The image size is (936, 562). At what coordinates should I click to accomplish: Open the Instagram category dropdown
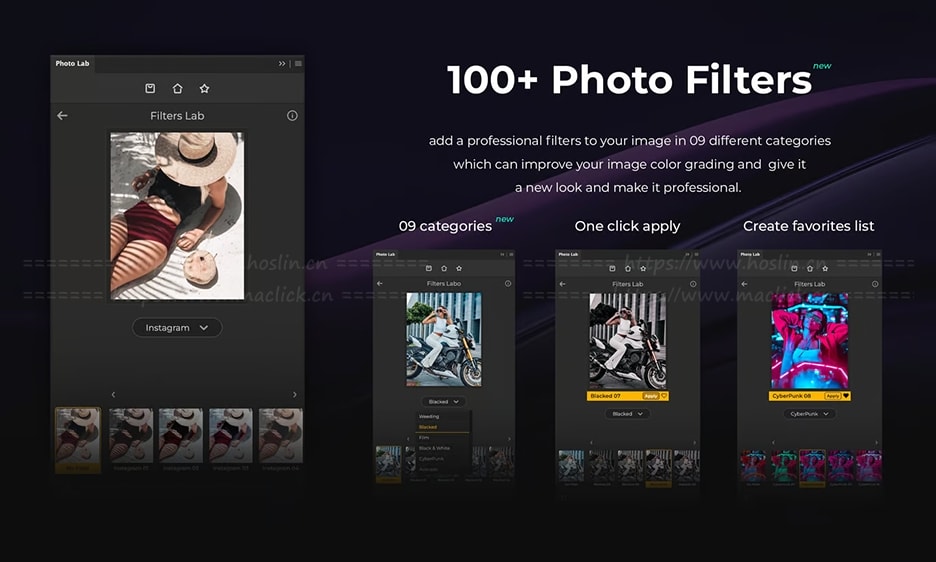tap(177, 328)
